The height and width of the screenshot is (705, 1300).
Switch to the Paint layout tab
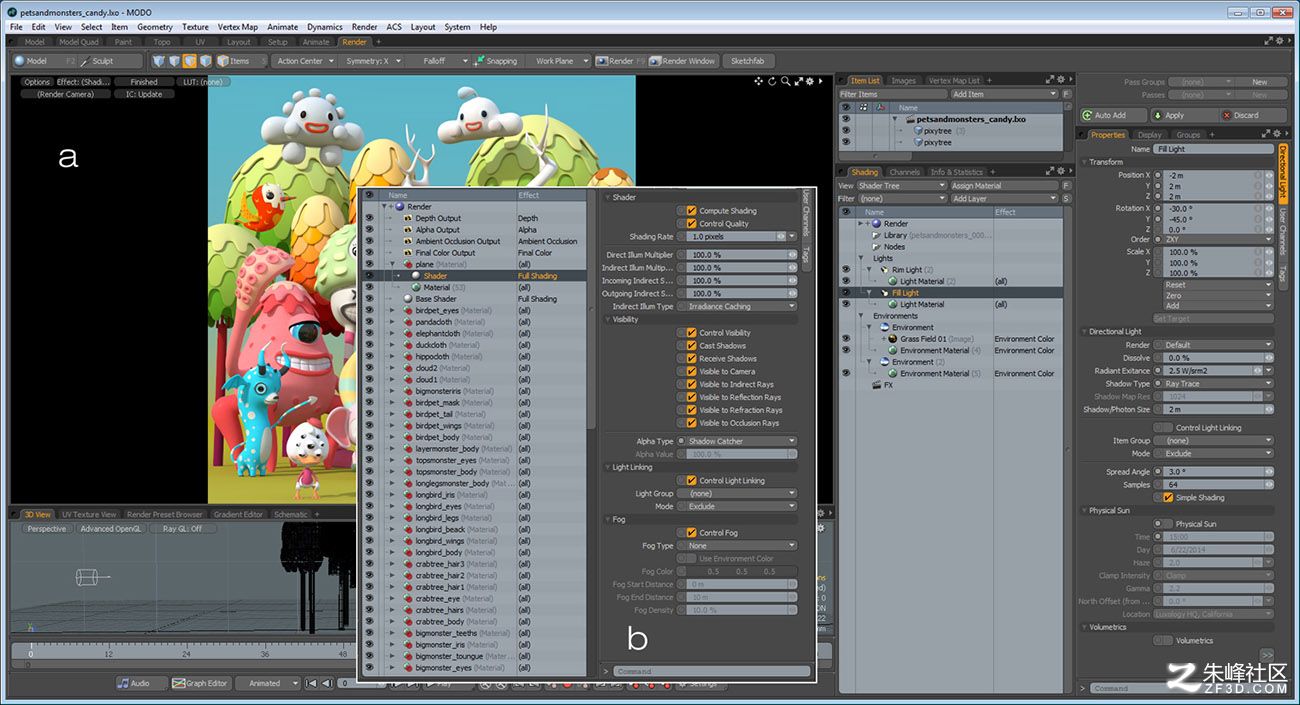(124, 42)
